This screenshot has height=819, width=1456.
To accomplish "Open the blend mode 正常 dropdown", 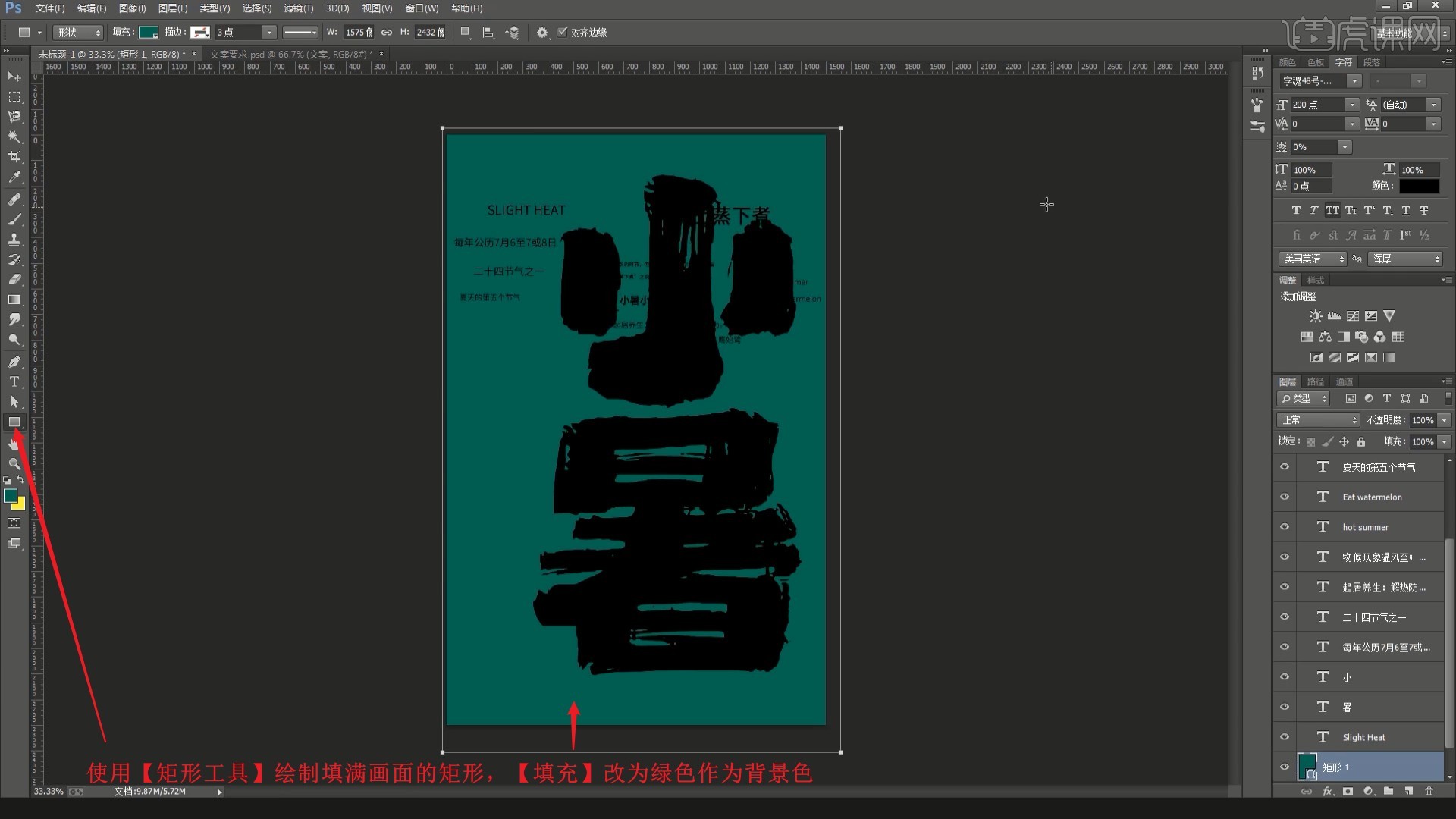I will pyautogui.click(x=1318, y=419).
